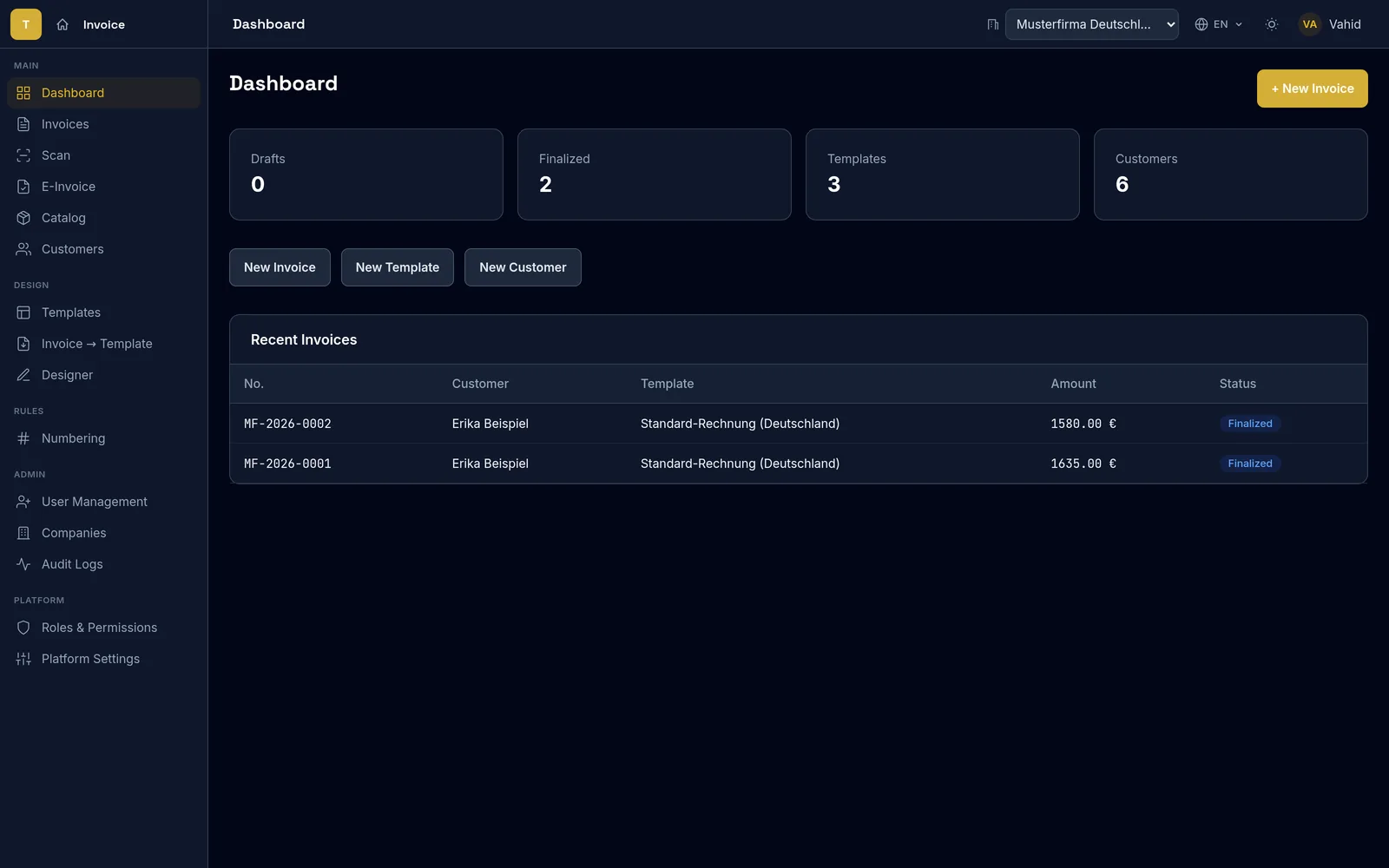Open the Musterfirma Deutschland company dropdown
Viewport: 1389px width, 868px height.
pos(1092,24)
